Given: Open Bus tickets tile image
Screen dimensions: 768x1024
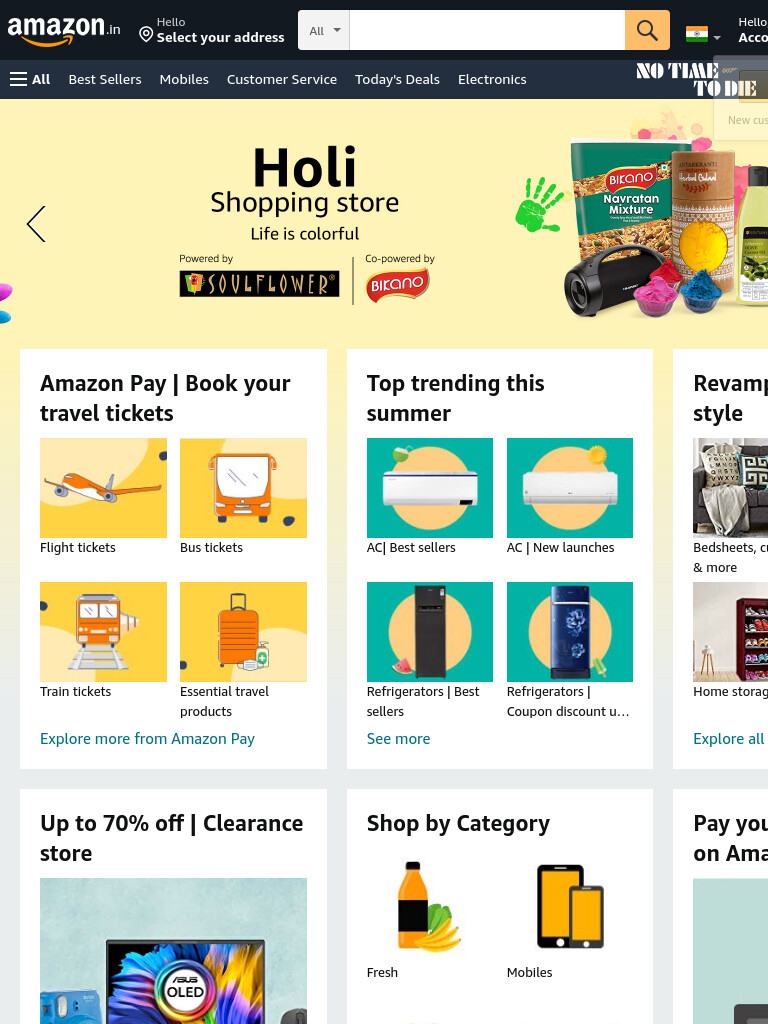Looking at the screenshot, I should [243, 488].
